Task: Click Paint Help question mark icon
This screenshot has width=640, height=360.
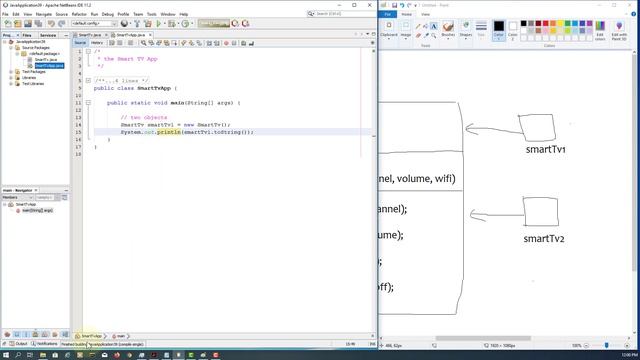Action: (x=633, y=14)
